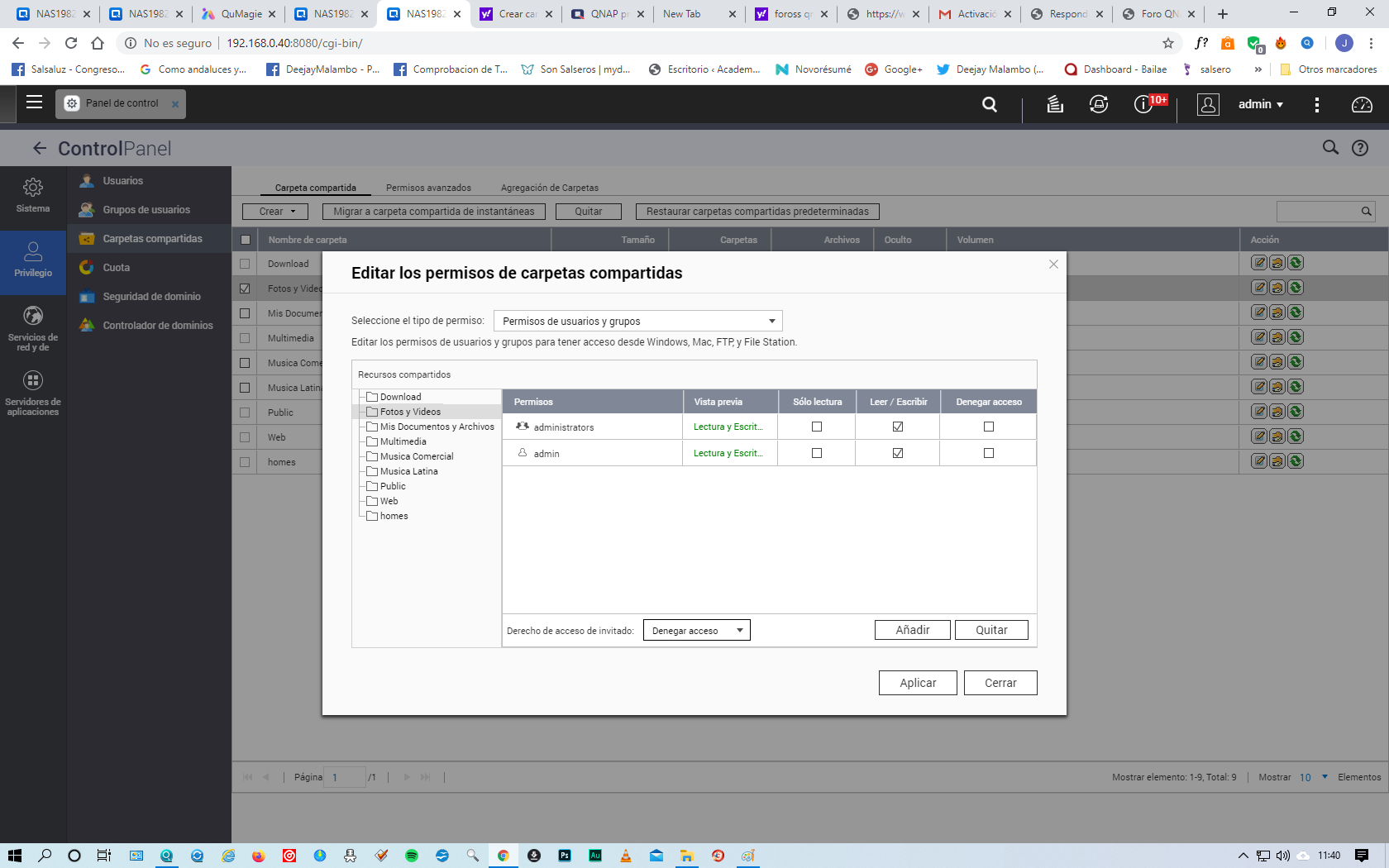Click the Añadir button

pyautogui.click(x=912, y=630)
